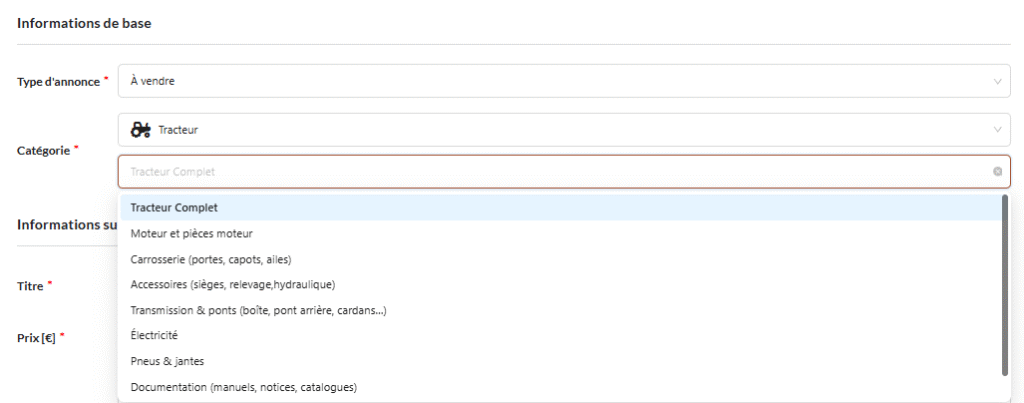Image resolution: width=1024 pixels, height=403 pixels.
Task: Click the tractor icon in Catégorie field
Action: (x=141, y=130)
